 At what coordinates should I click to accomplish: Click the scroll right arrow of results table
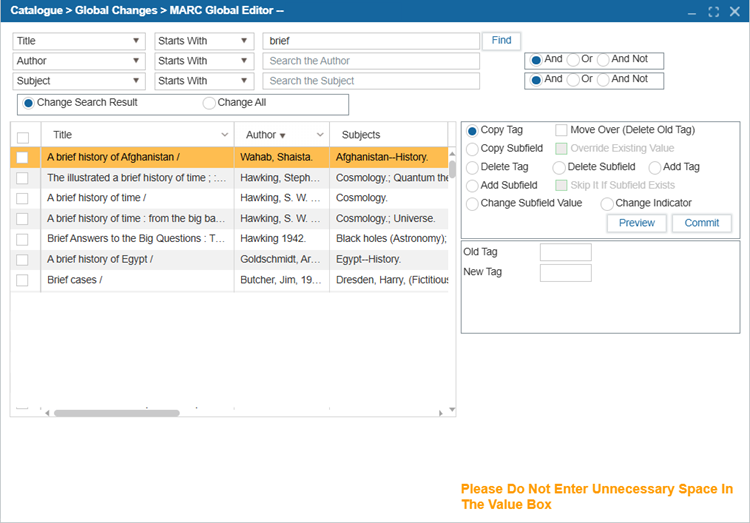[x=441, y=413]
